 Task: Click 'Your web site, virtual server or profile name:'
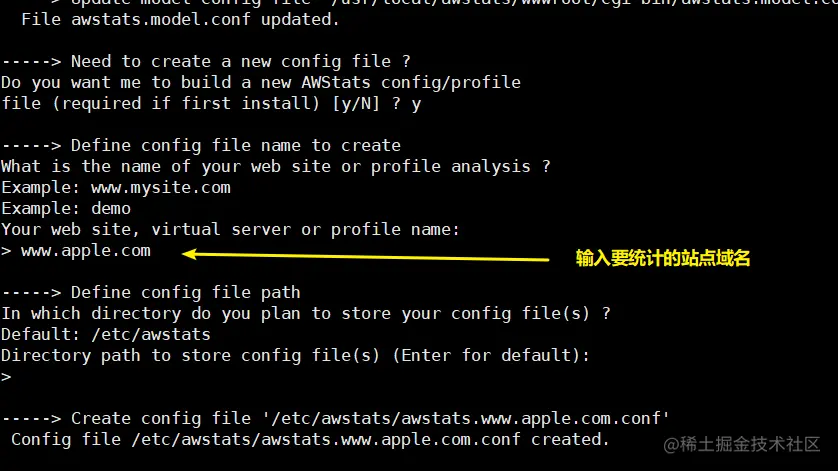[230, 230]
